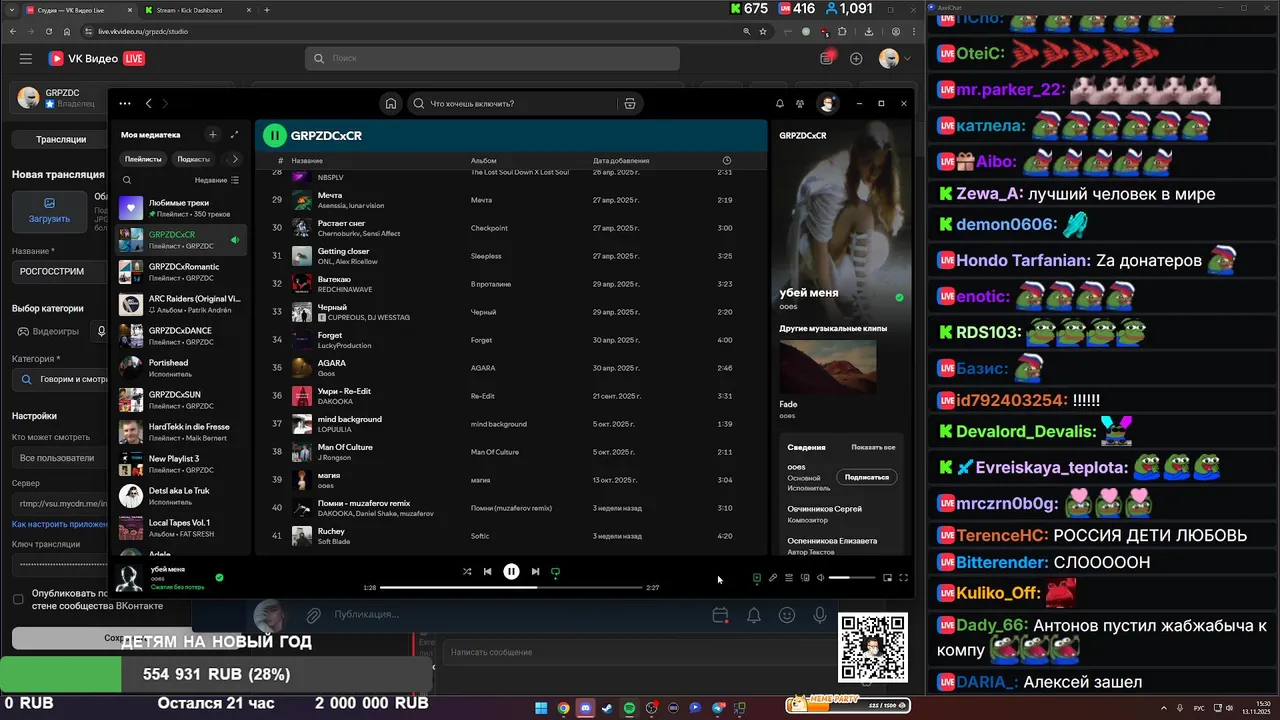Open the 'Fade' music video thumbnail
Image resolution: width=1280 pixels, height=720 pixels.
[827, 366]
